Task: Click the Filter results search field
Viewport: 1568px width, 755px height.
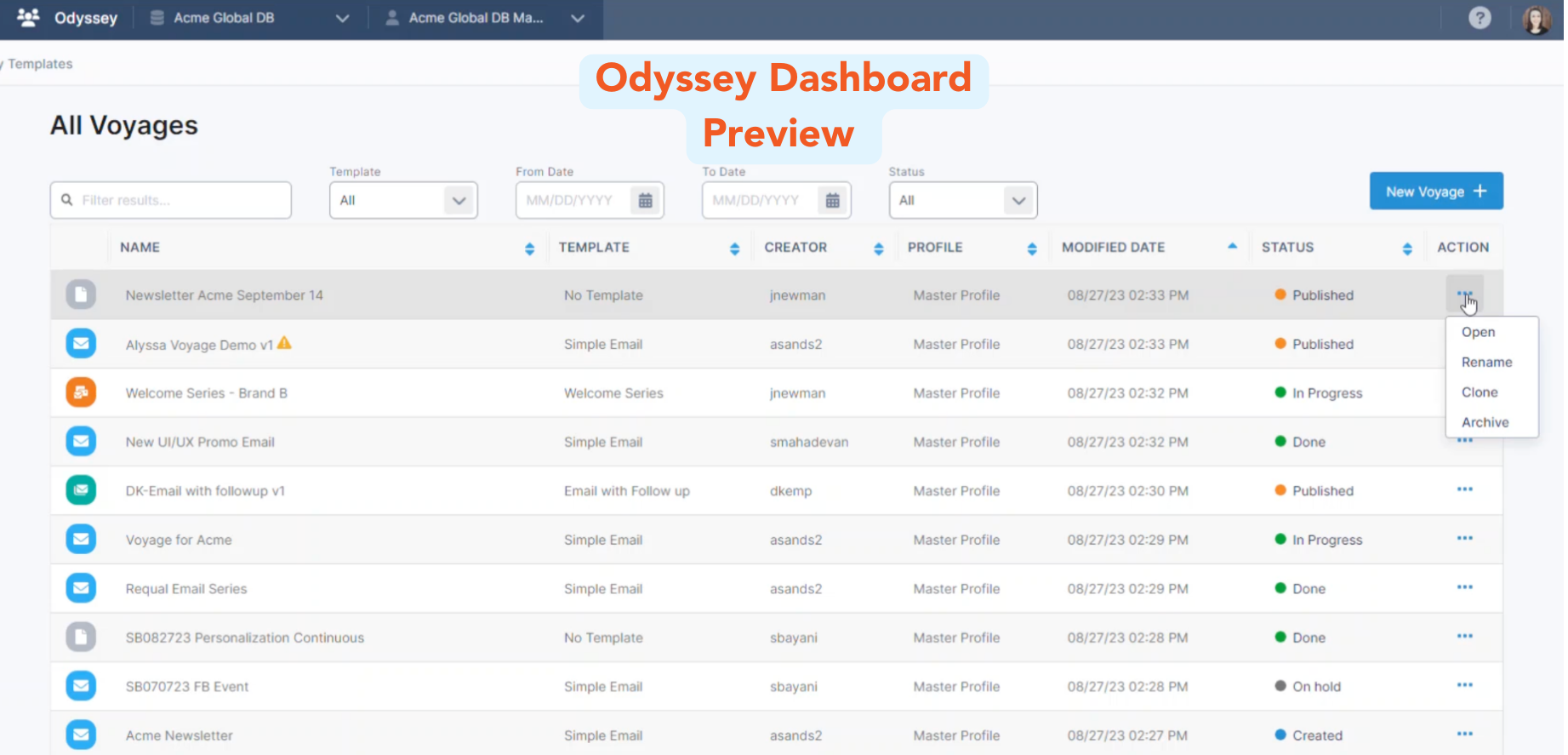Action: (x=171, y=201)
